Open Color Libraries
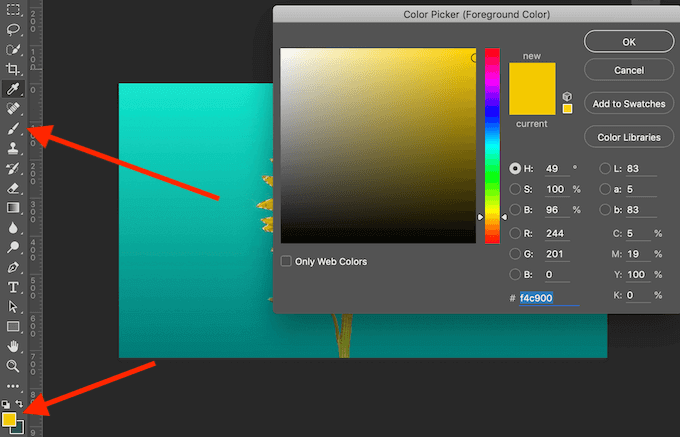 628,137
